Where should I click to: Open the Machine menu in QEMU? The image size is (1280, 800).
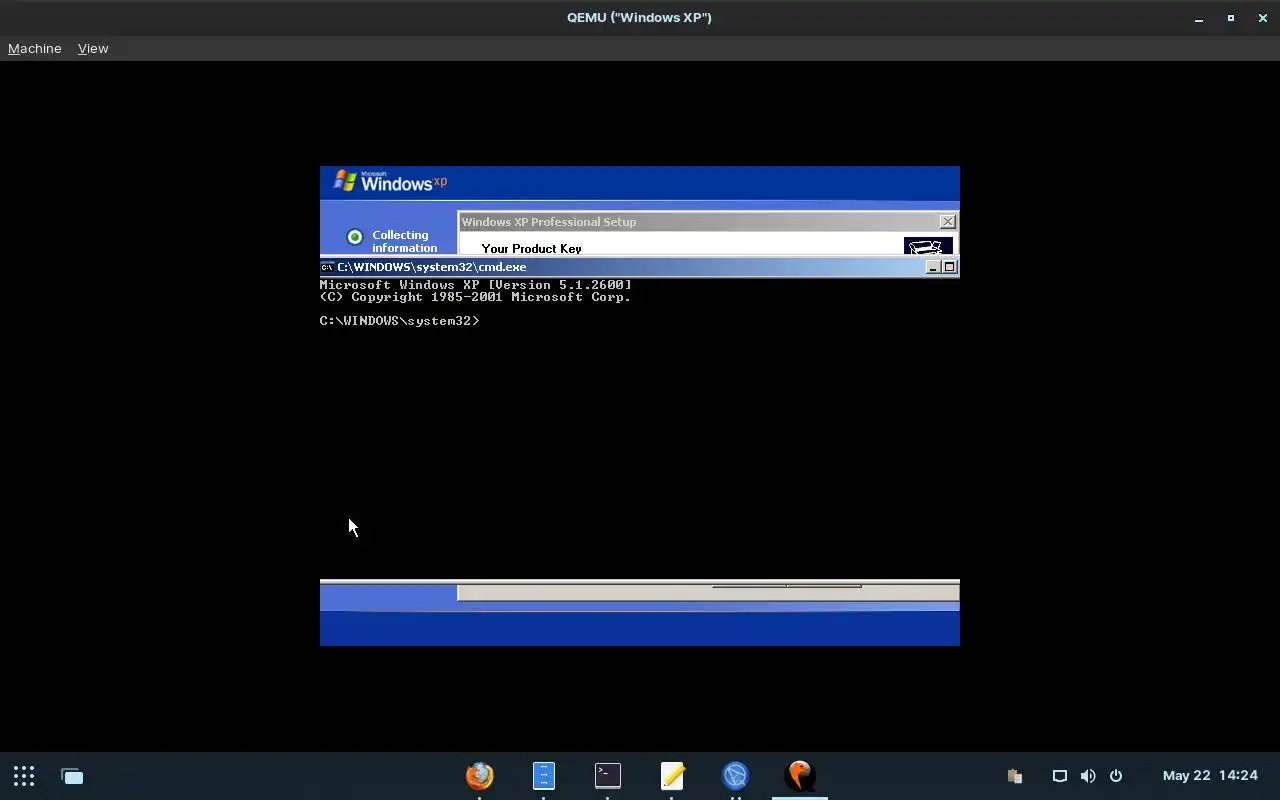(35, 48)
